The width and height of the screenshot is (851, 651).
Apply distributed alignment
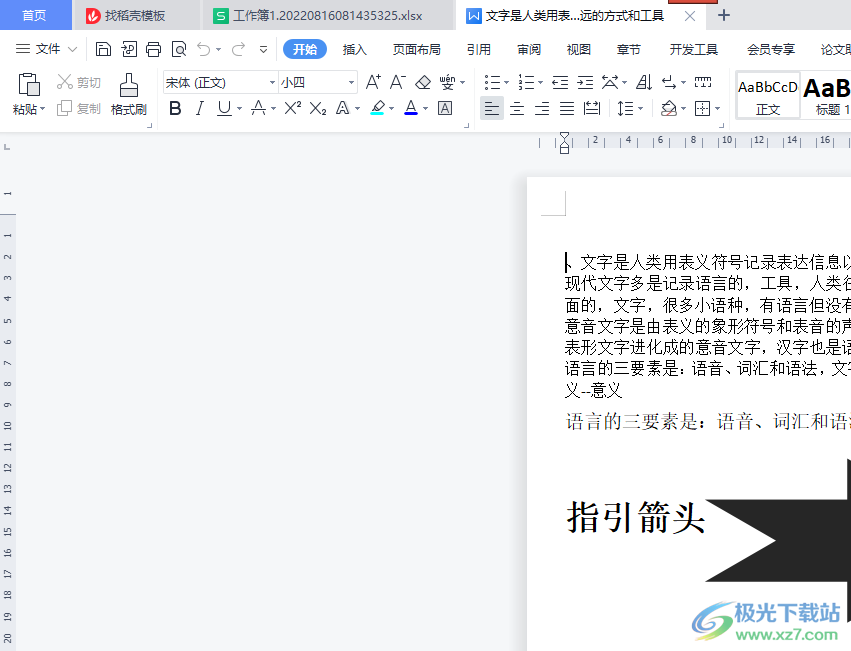(592, 109)
